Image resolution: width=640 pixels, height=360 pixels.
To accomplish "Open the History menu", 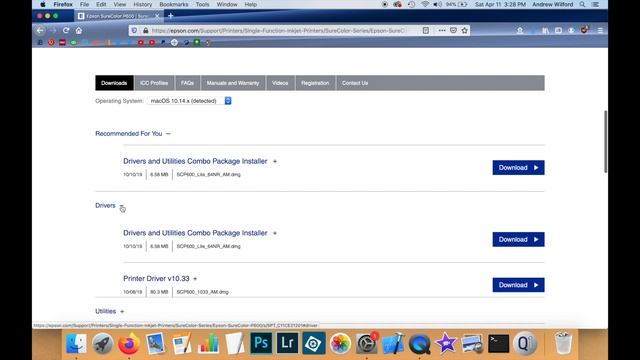I will pos(142,4).
